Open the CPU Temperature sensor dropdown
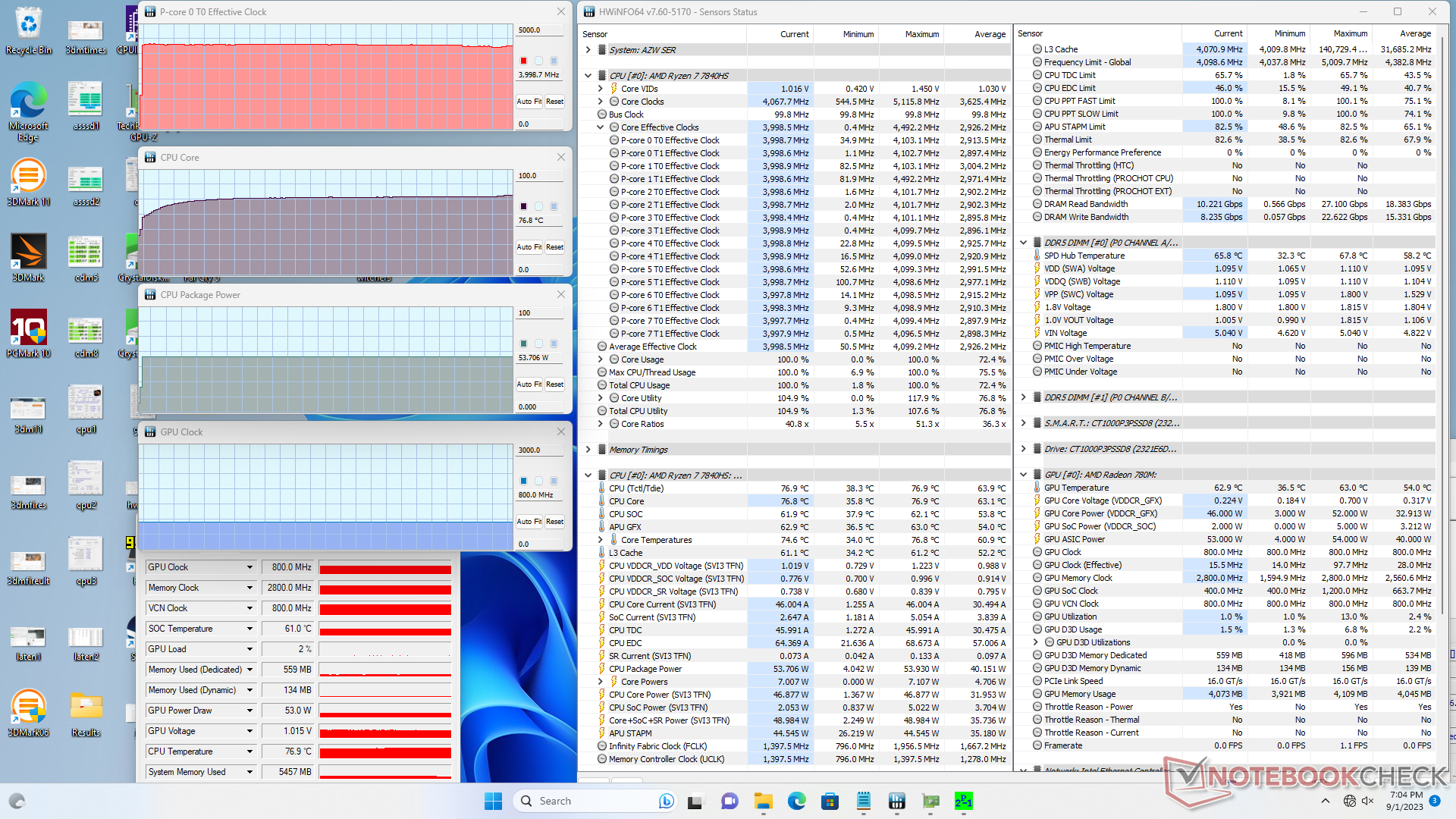The height and width of the screenshot is (819, 1456). coord(249,752)
